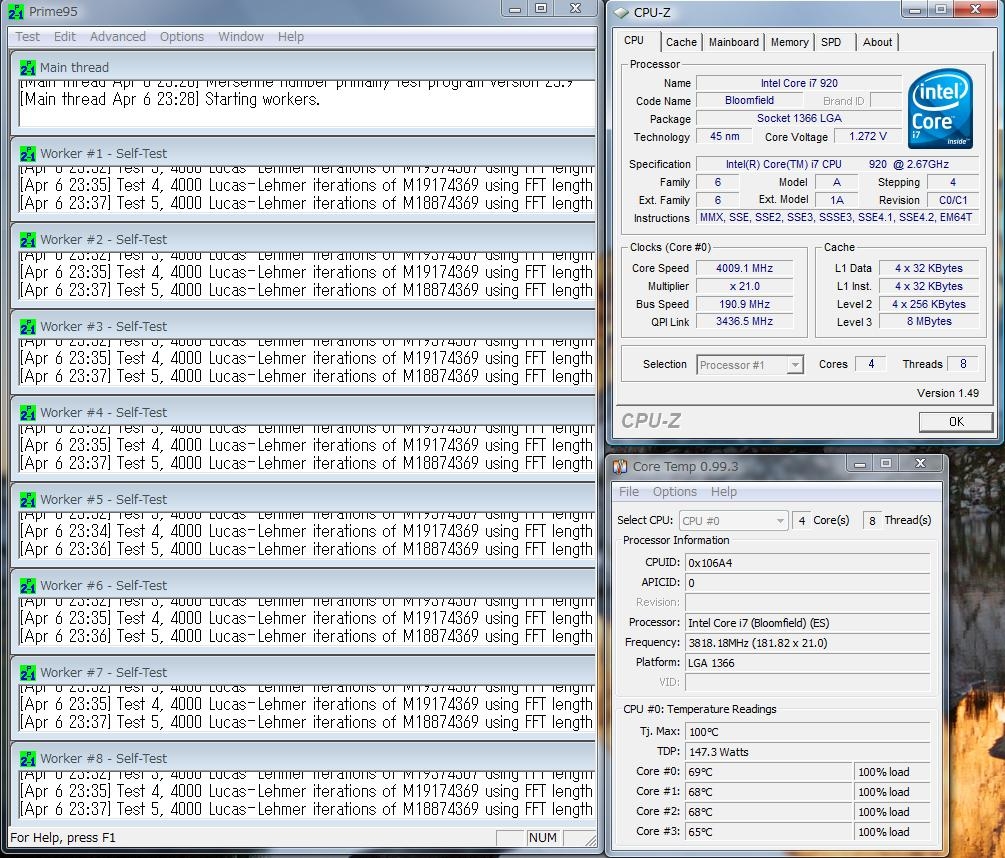The height and width of the screenshot is (858, 1005).
Task: Click the CPU-Z title bar icon
Action: [621, 12]
